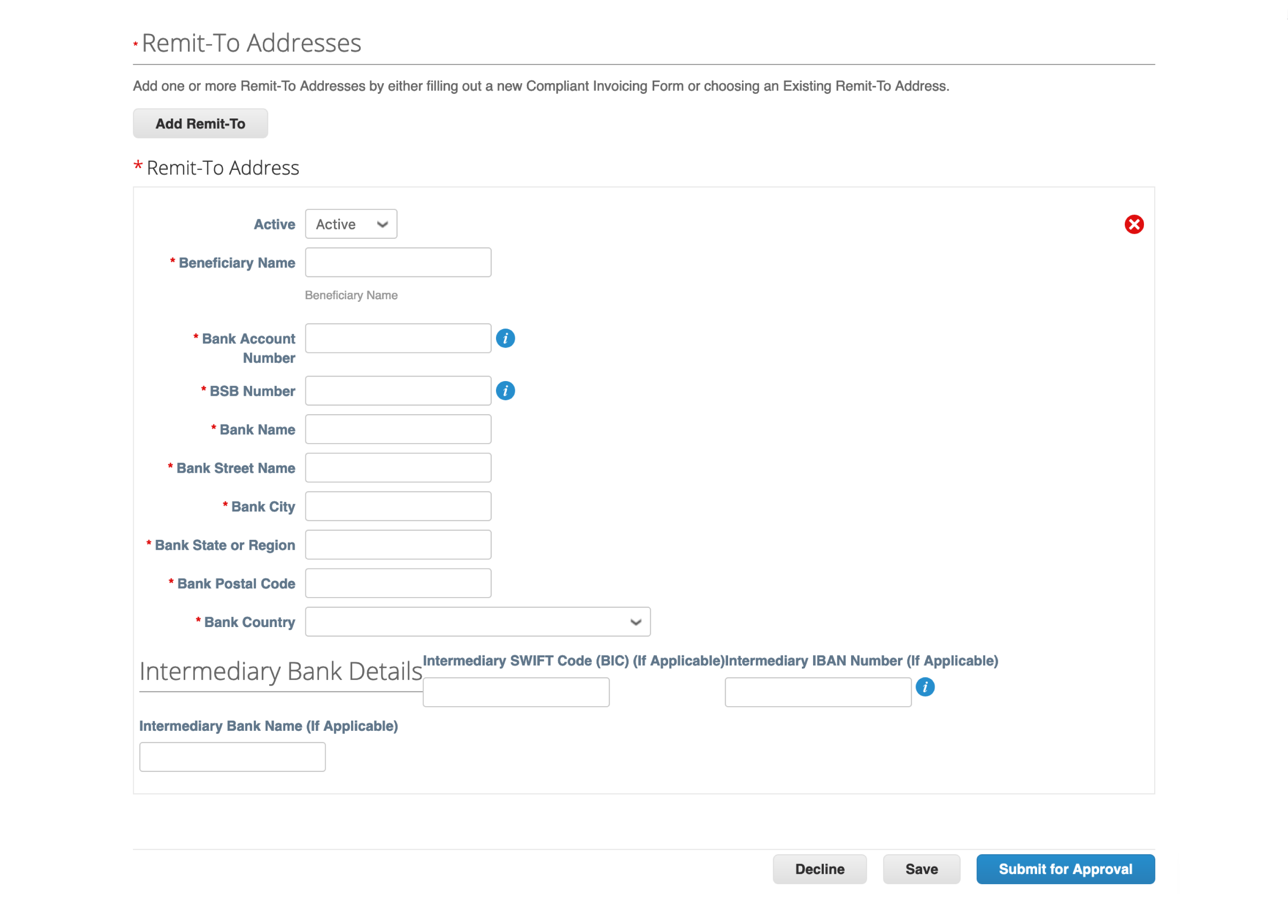This screenshot has height=924, width=1288.
Task: Click the BSB Number info icon
Action: point(507,391)
